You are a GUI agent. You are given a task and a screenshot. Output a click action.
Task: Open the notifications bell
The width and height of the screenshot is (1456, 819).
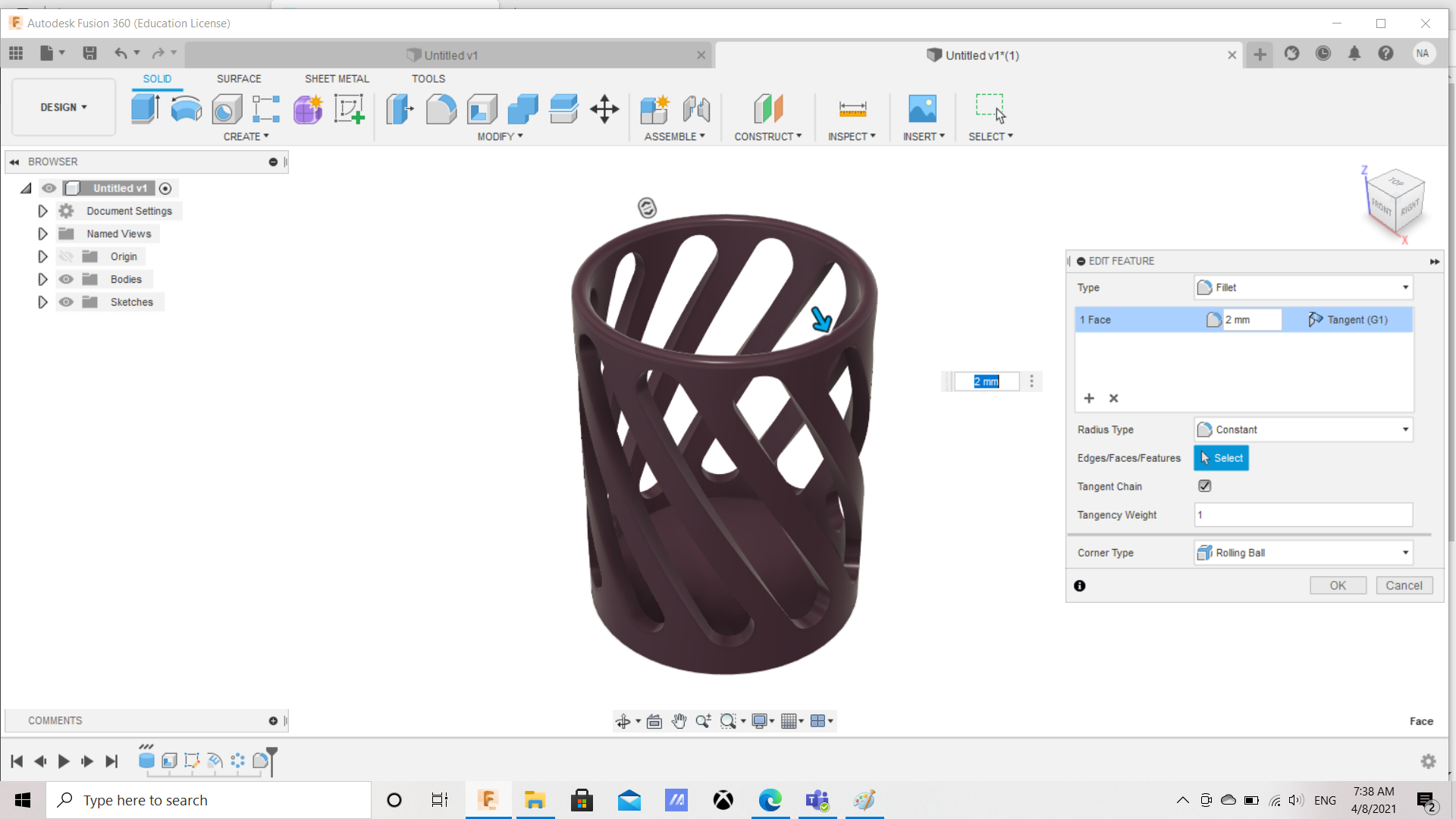point(1354,54)
